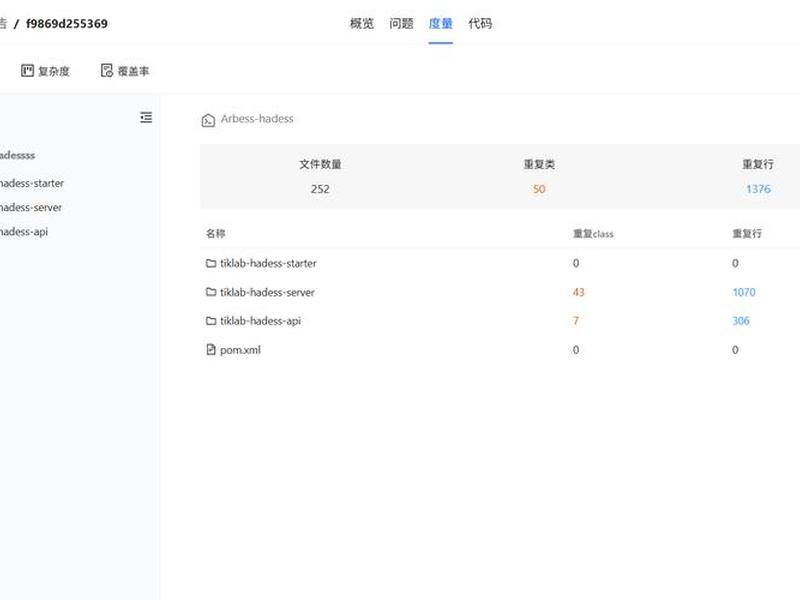Collapse the sidebar tree with the indent icon
The image size is (800, 600).
pos(146,117)
